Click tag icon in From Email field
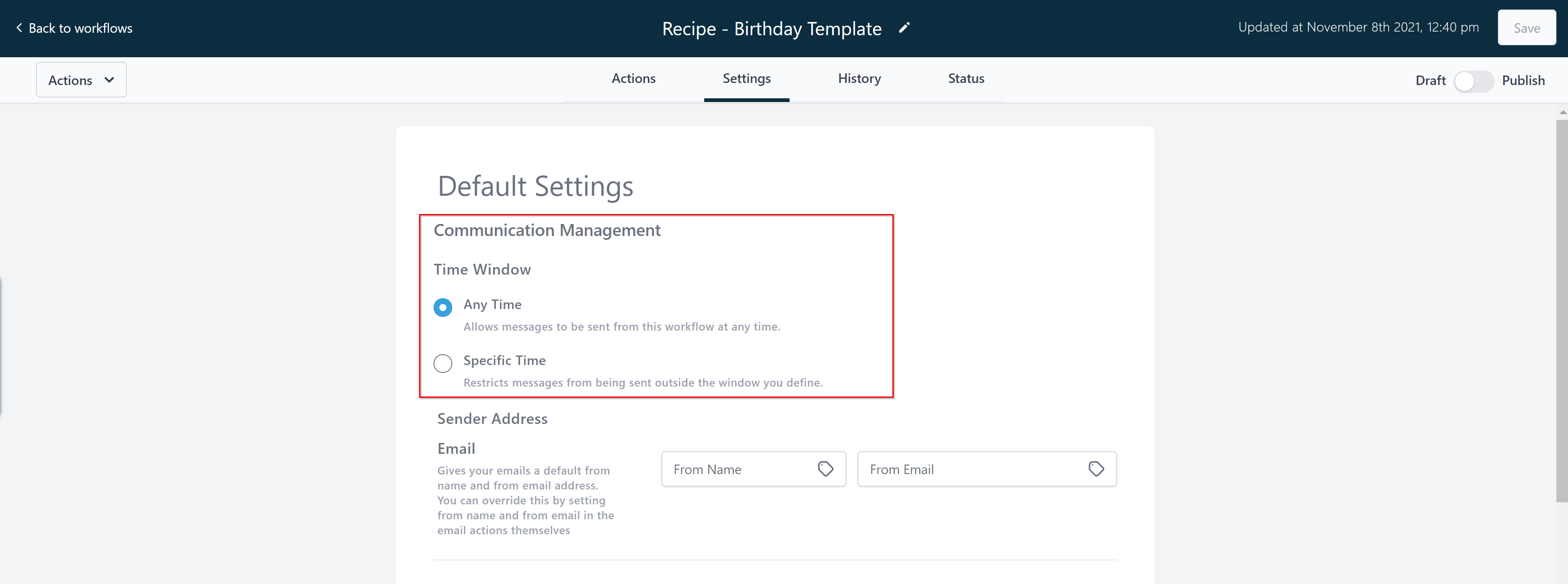 click(1095, 469)
